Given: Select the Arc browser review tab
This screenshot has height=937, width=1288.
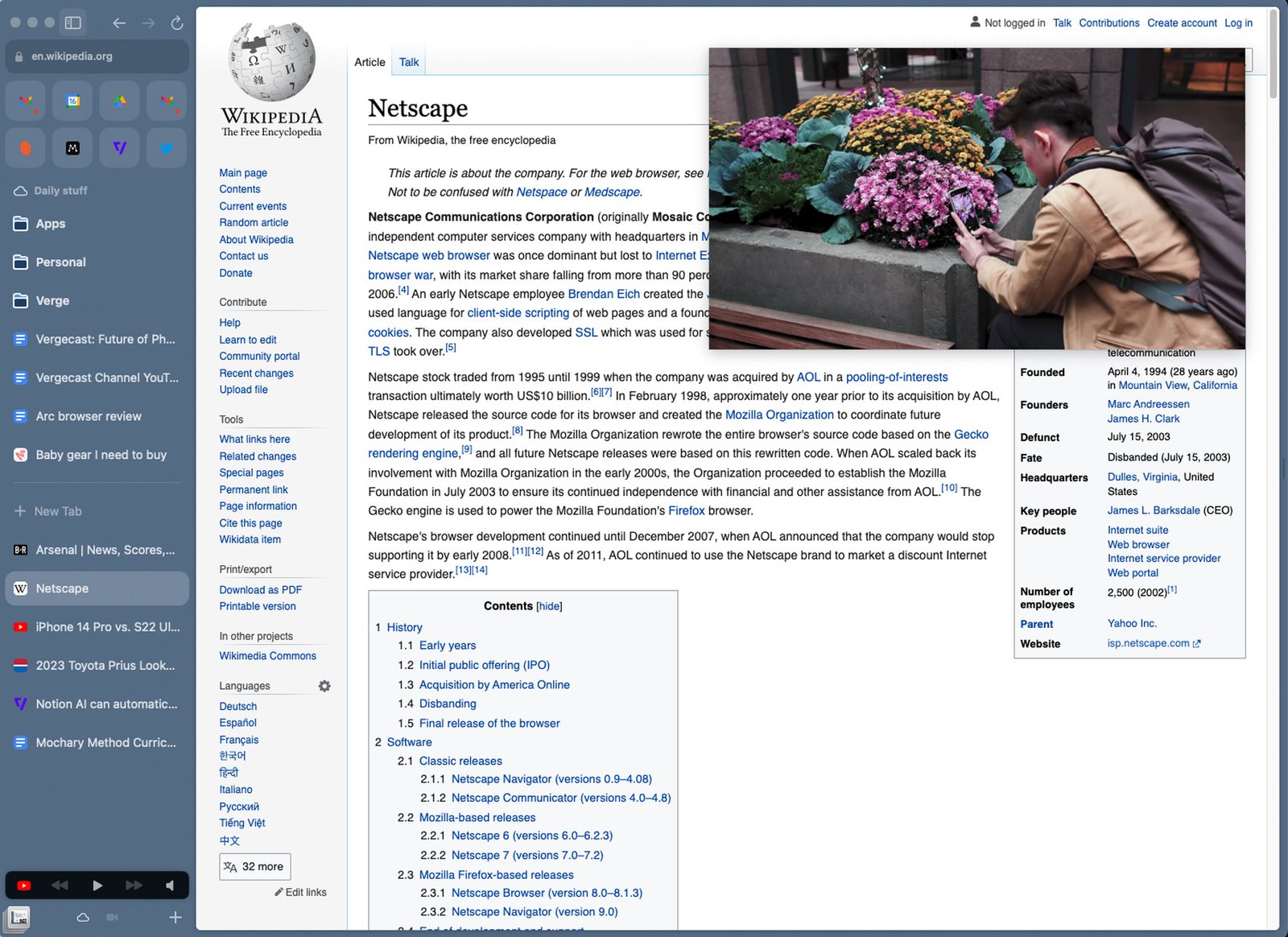Looking at the screenshot, I should click(89, 416).
